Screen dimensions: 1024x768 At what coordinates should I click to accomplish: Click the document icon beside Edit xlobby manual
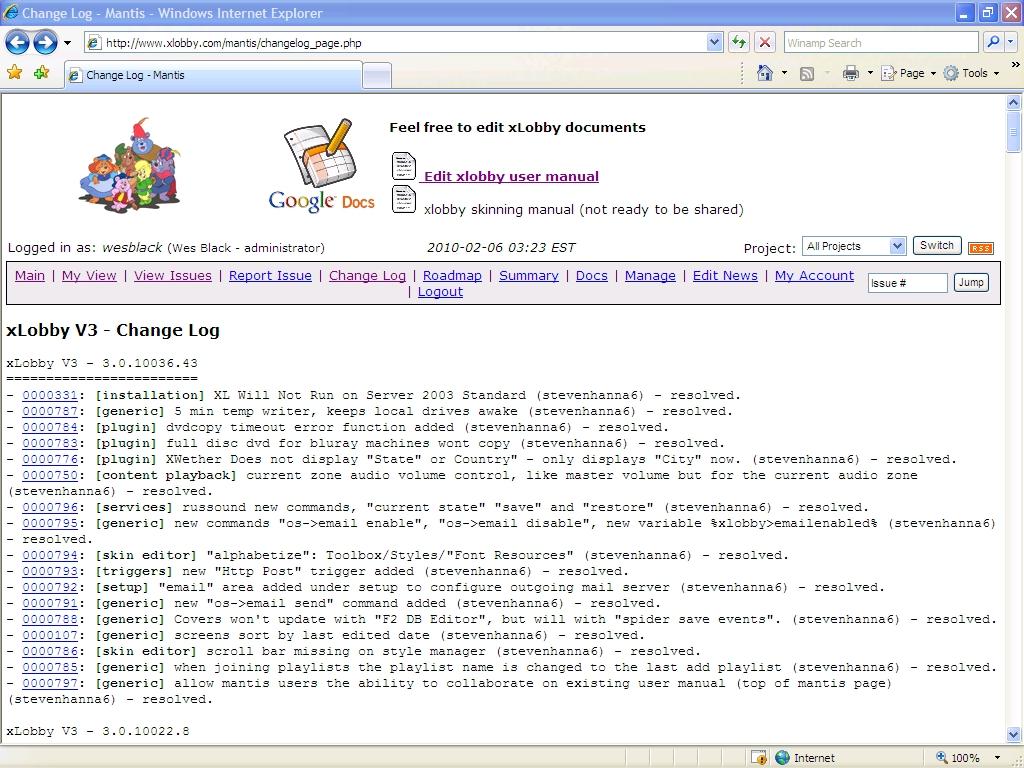[x=404, y=166]
